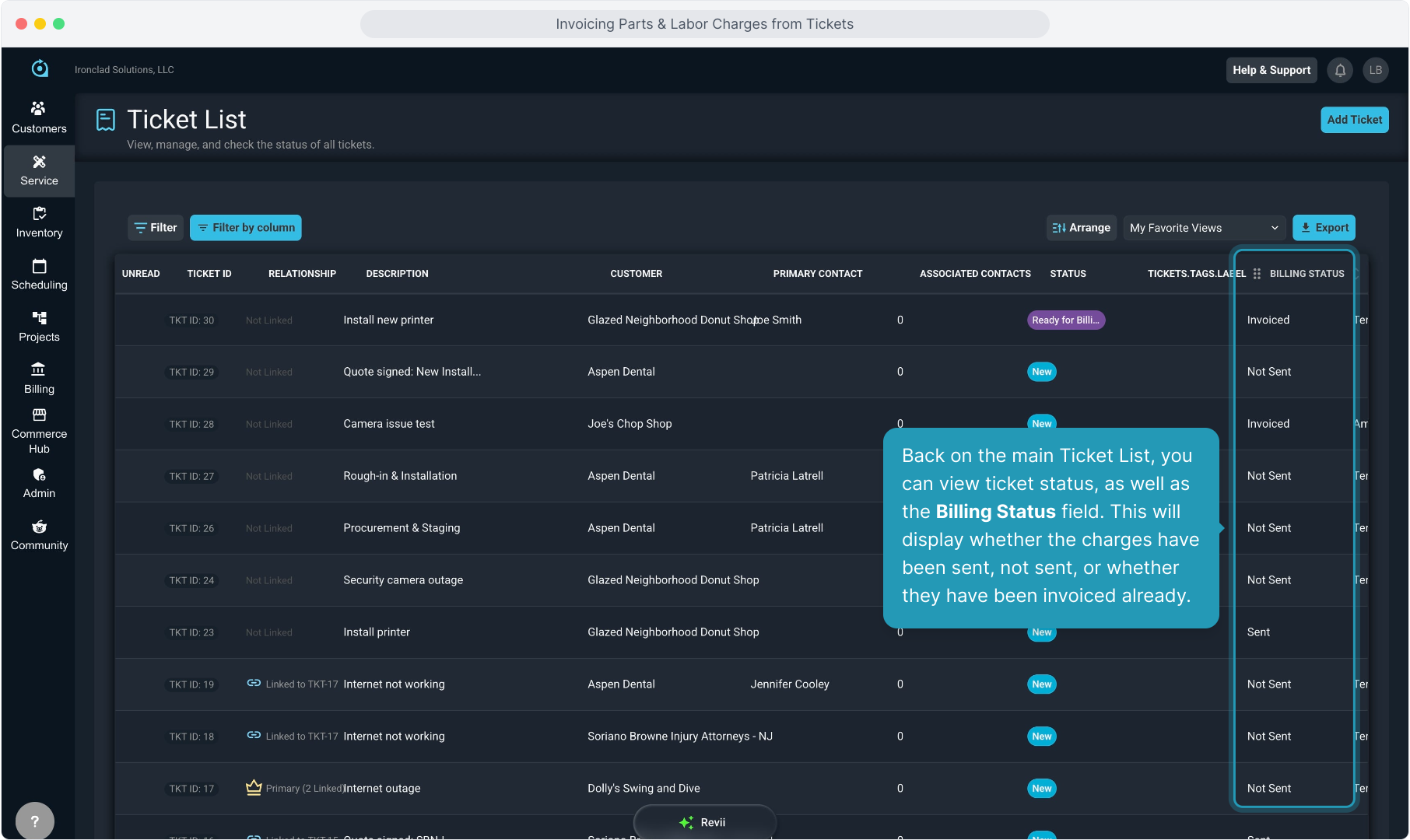This screenshot has width=1410, height=840.
Task: Click the Add Ticket button
Action: click(1354, 120)
